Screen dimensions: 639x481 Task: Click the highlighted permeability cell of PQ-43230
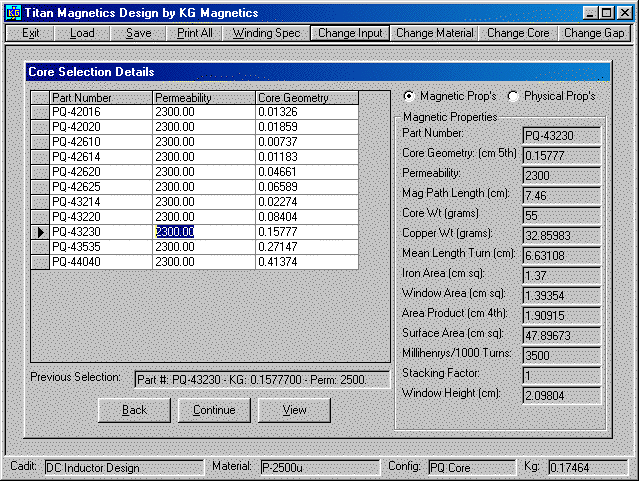(204, 232)
